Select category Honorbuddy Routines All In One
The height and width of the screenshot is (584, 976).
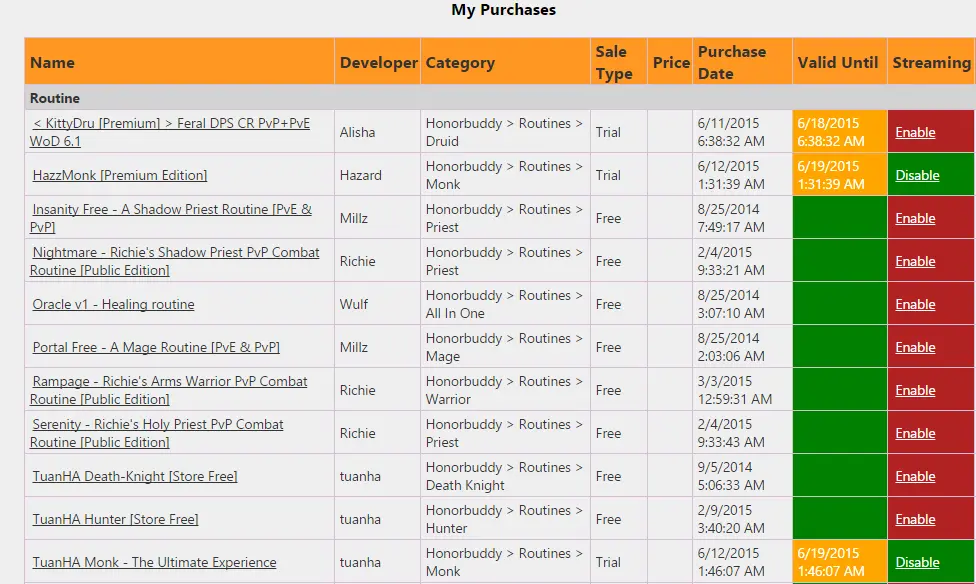(x=504, y=304)
